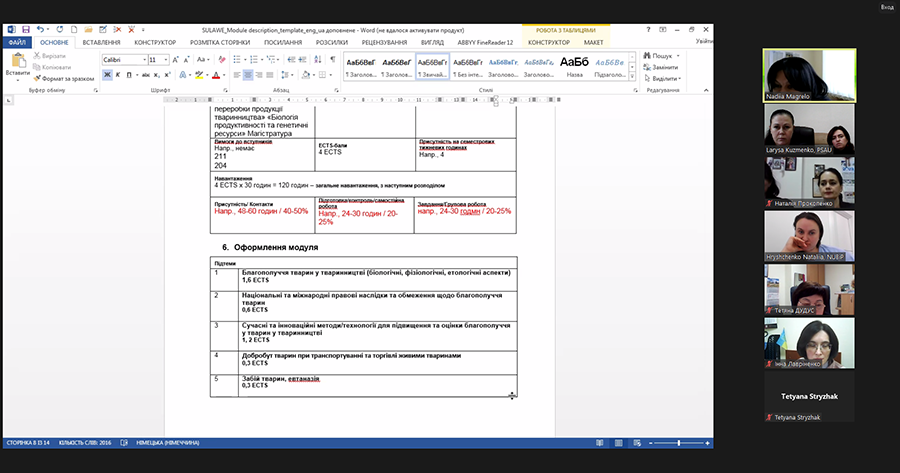This screenshot has width=900, height=473.
Task: Switch to the РОЗМІТКА СТОРІНКИ tab
Action: pos(220,42)
